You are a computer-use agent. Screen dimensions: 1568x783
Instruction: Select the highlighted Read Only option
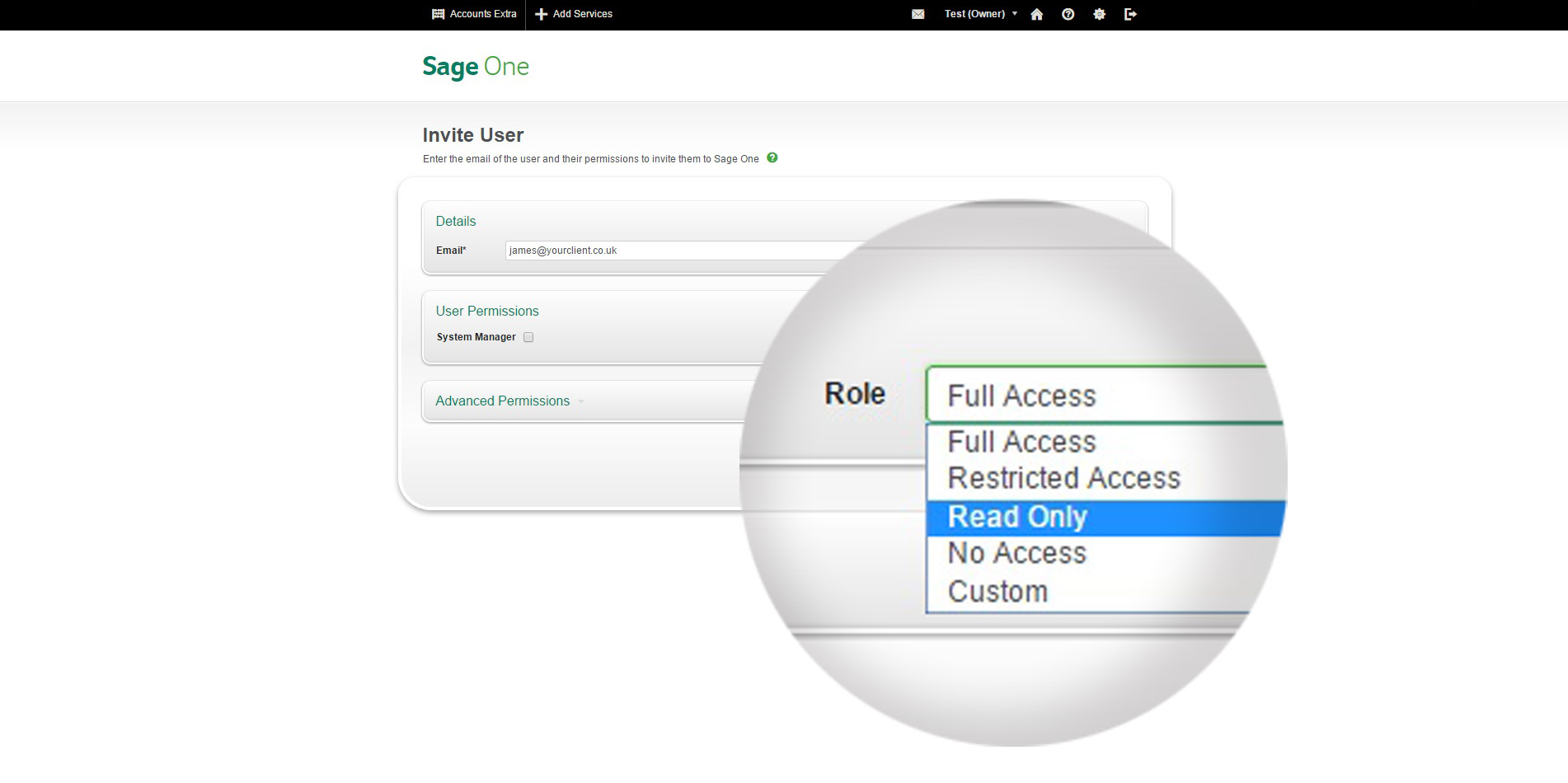pos(1105,518)
